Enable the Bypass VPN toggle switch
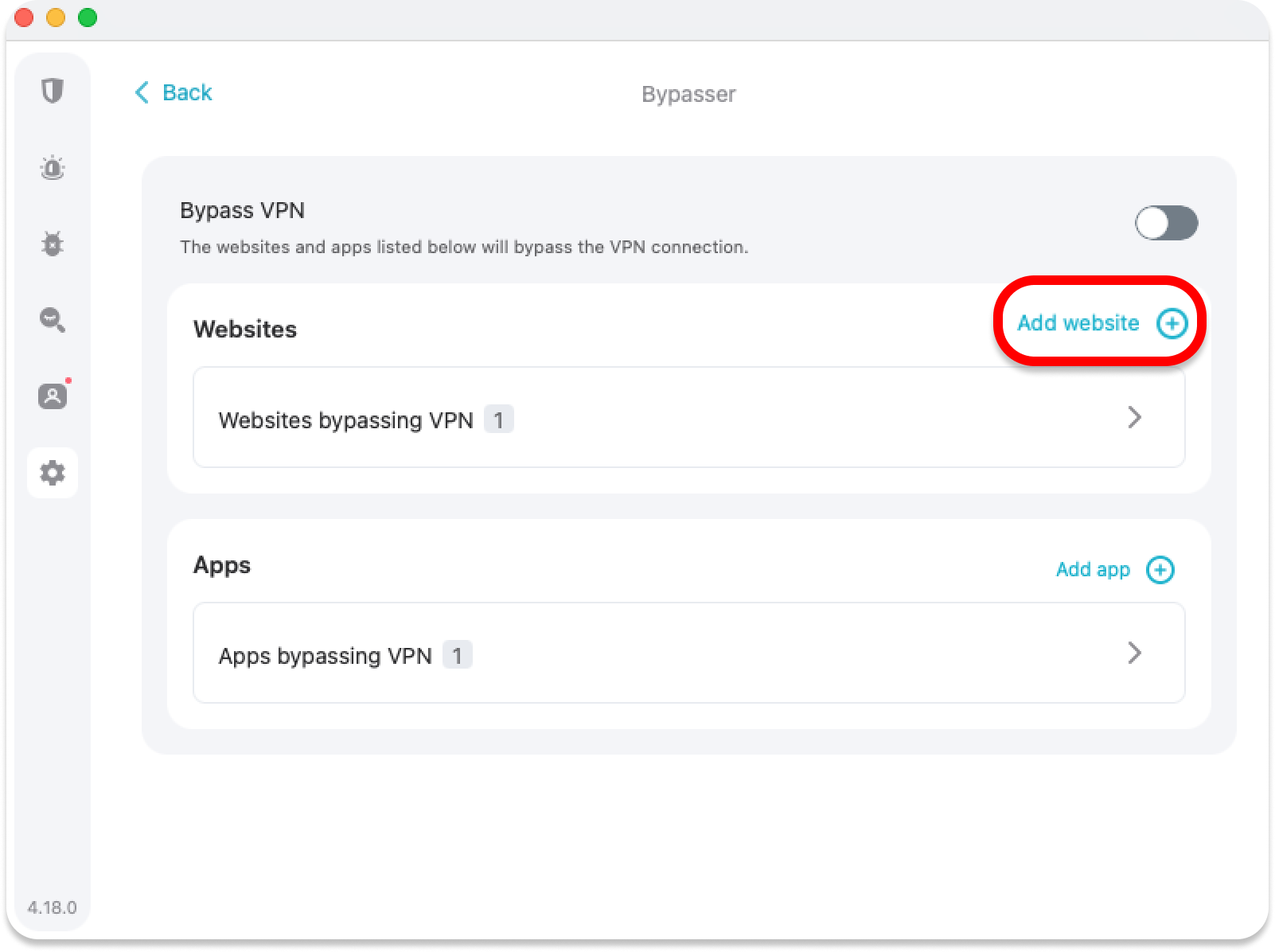Viewport: 1275px width, 952px height. (x=1166, y=223)
